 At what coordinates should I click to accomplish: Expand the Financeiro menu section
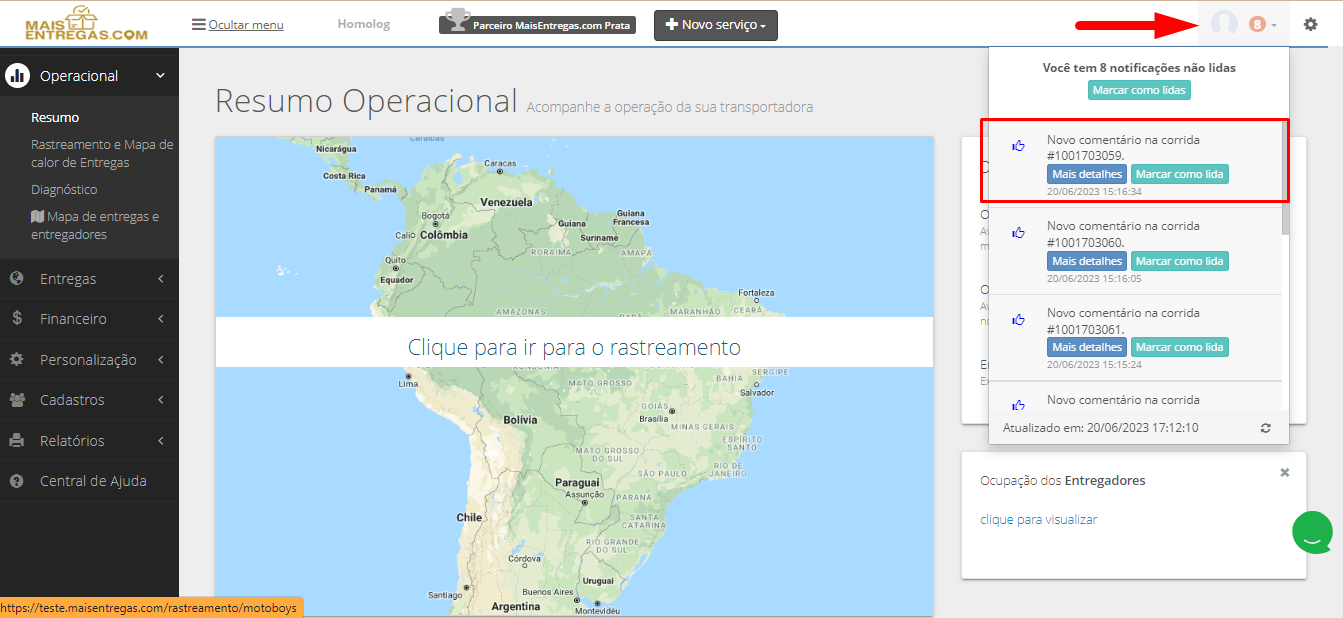(89, 319)
